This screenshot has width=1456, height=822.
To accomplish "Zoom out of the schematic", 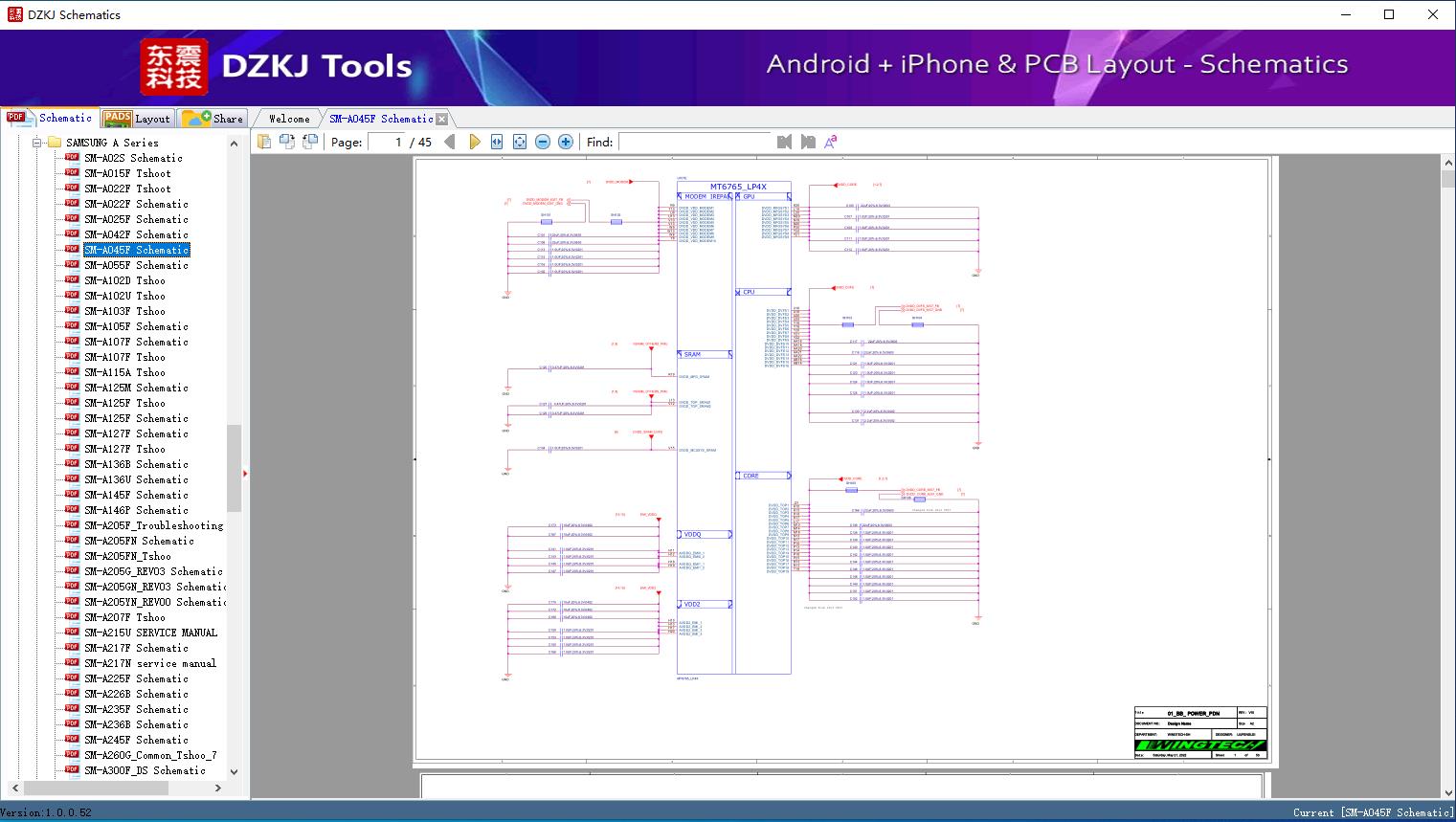I will (x=543, y=142).
